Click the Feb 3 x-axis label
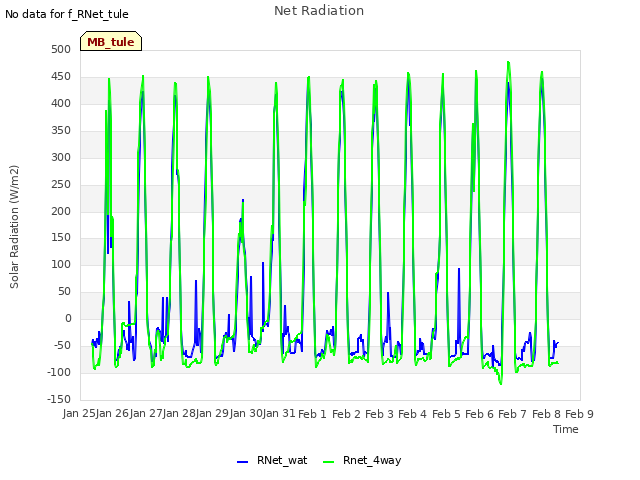640x480 pixels. click(379, 414)
